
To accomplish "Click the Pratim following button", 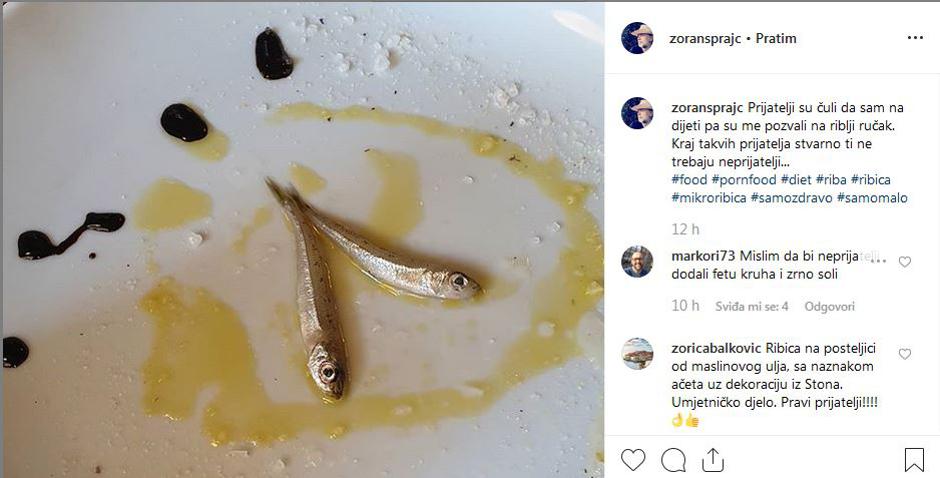I will point(776,38).
